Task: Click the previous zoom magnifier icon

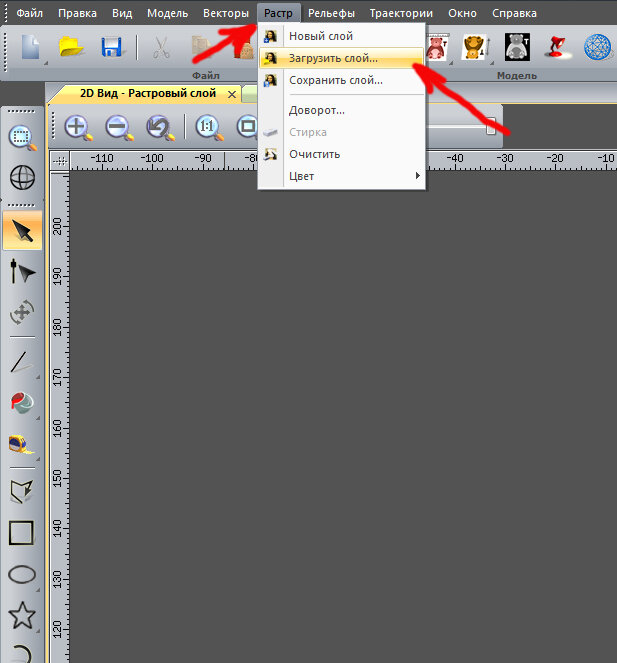Action: pyautogui.click(x=160, y=127)
